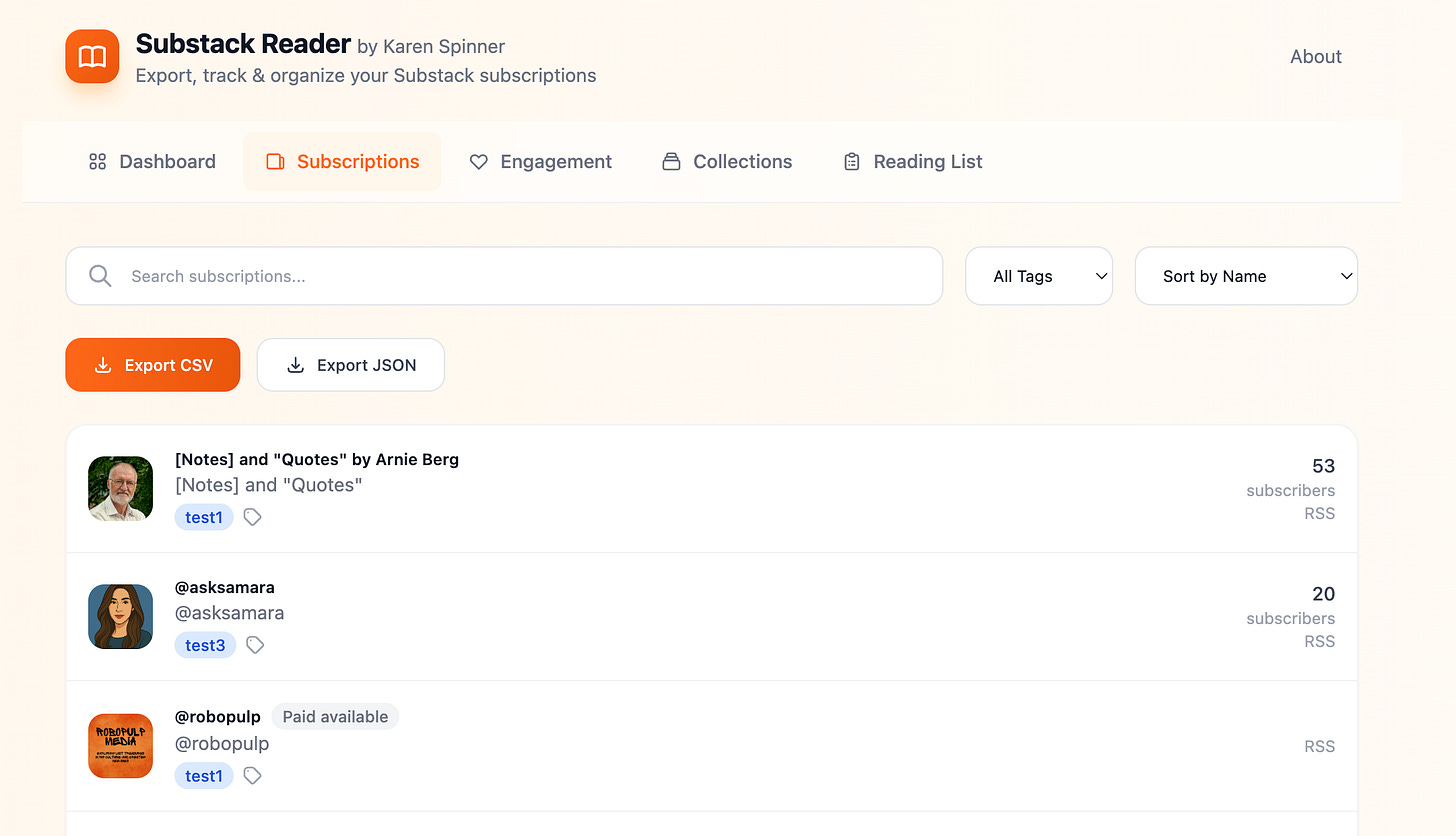Image resolution: width=1456 pixels, height=836 pixels.
Task: Click the Export CSV button
Action: 153,365
